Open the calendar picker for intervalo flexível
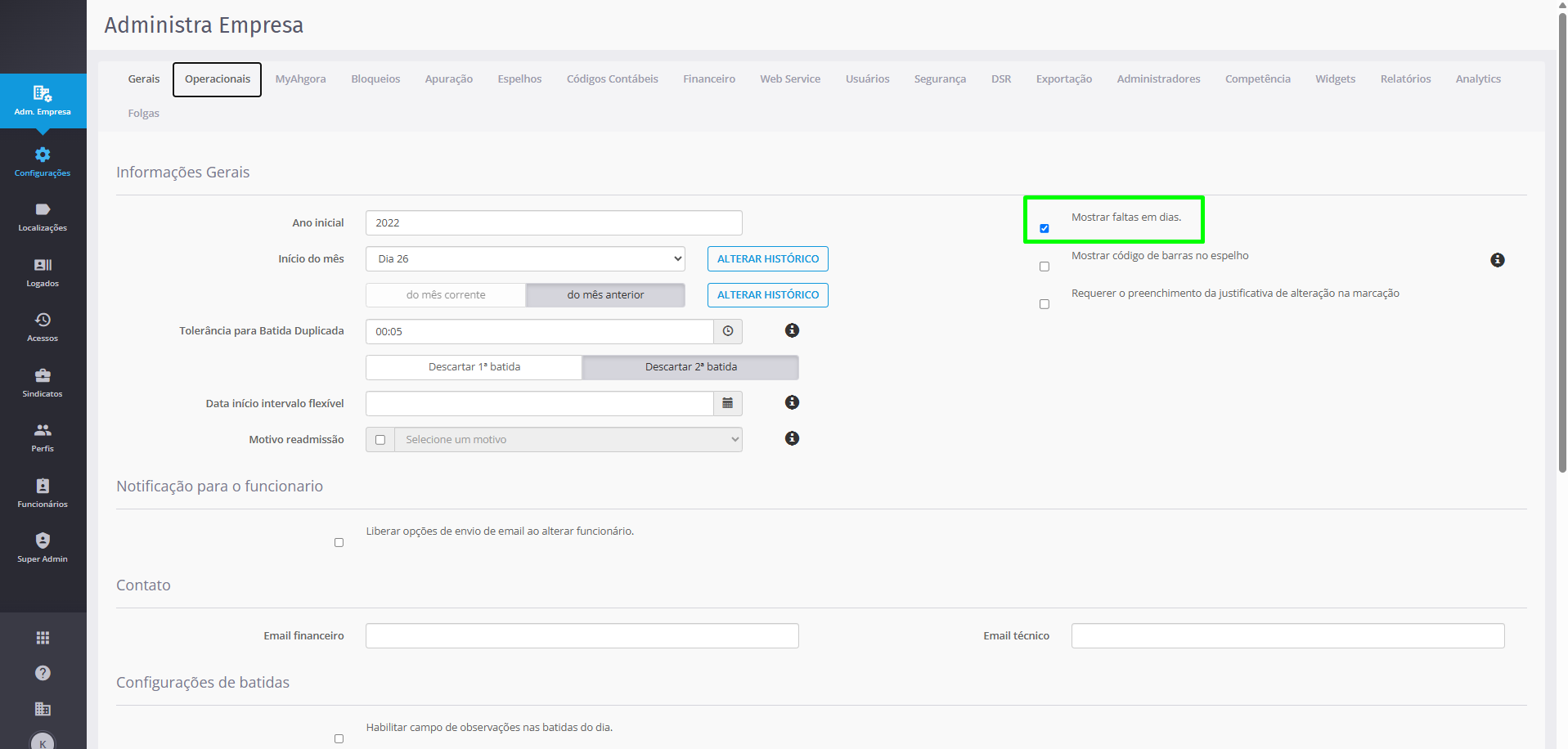Viewport: 1568px width, 749px height. (x=728, y=403)
